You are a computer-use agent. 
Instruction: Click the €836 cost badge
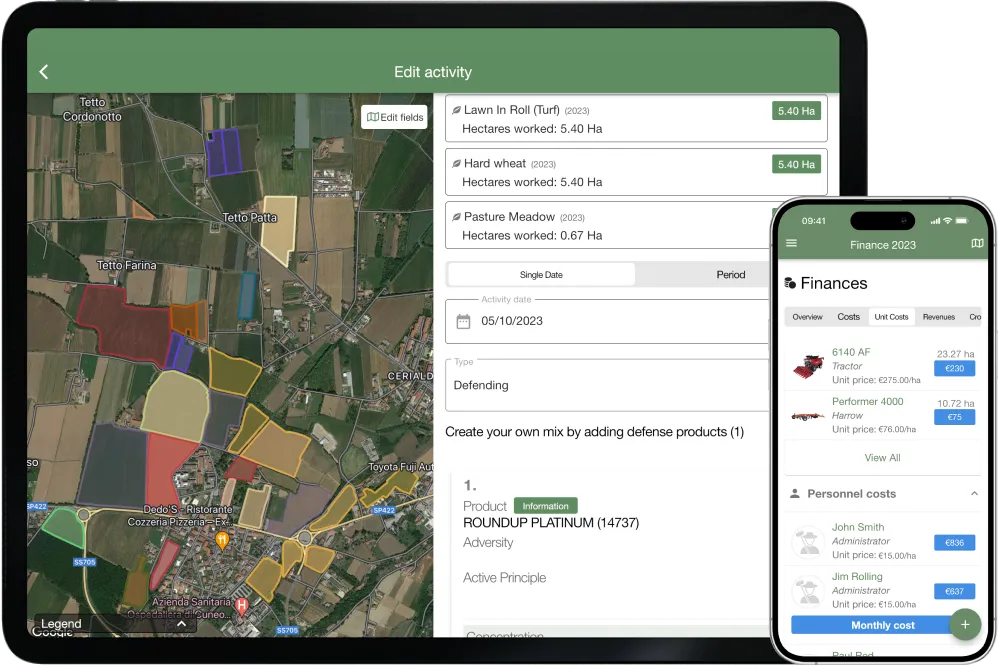click(954, 543)
